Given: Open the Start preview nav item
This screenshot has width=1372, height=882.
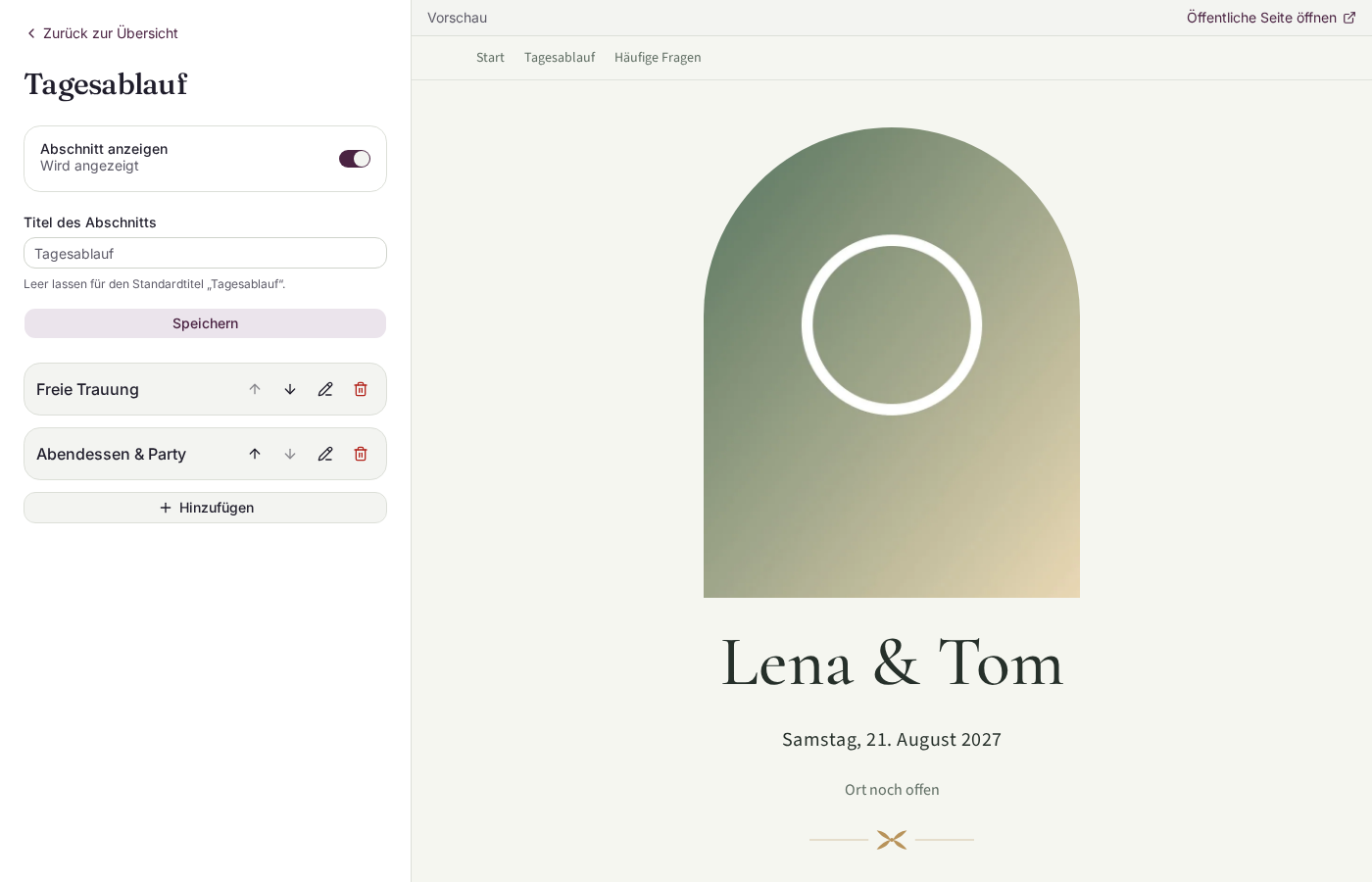Looking at the screenshot, I should click(x=490, y=58).
